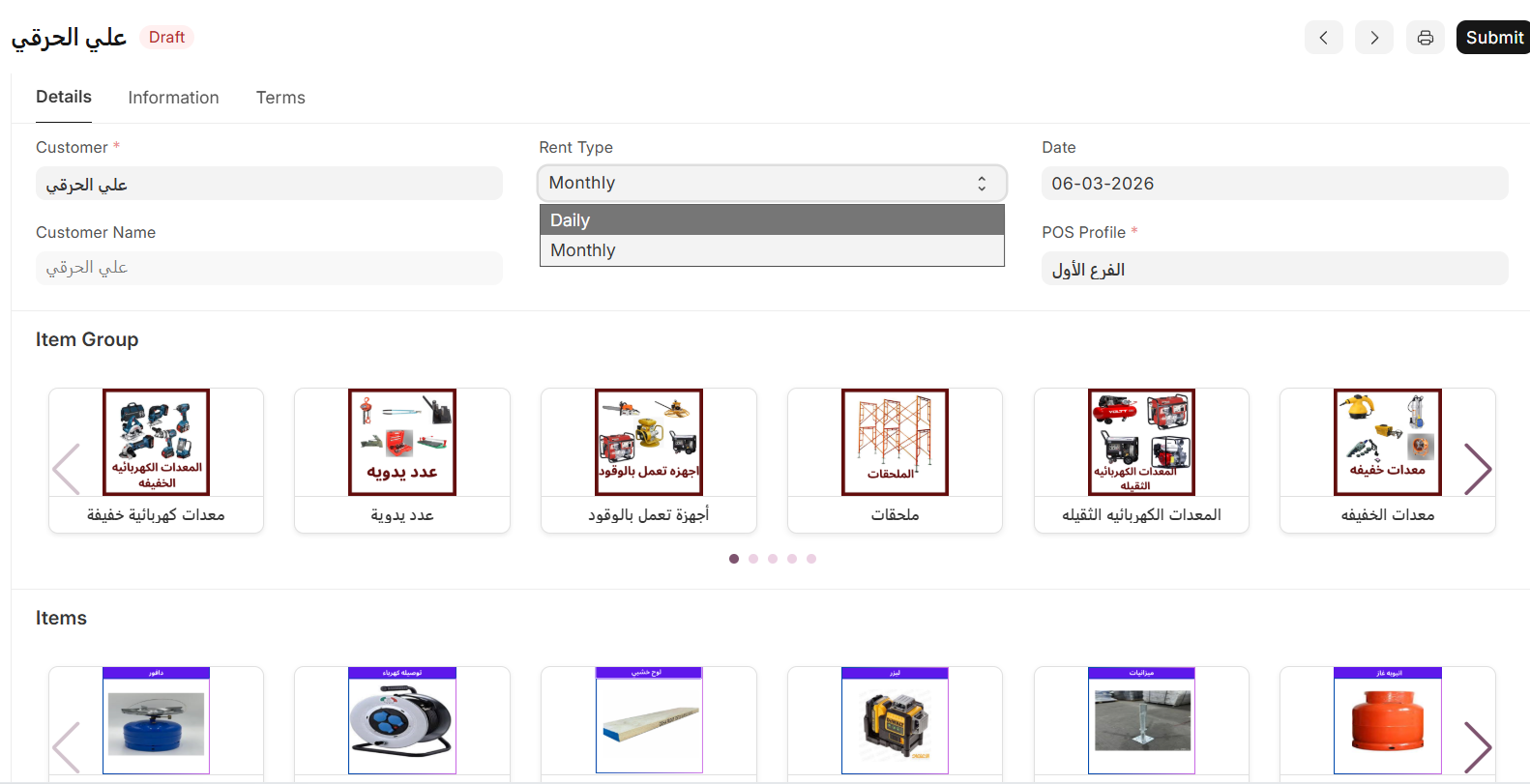The height and width of the screenshot is (784, 1530).
Task: Show next items with right arrow
Action: (1478, 747)
